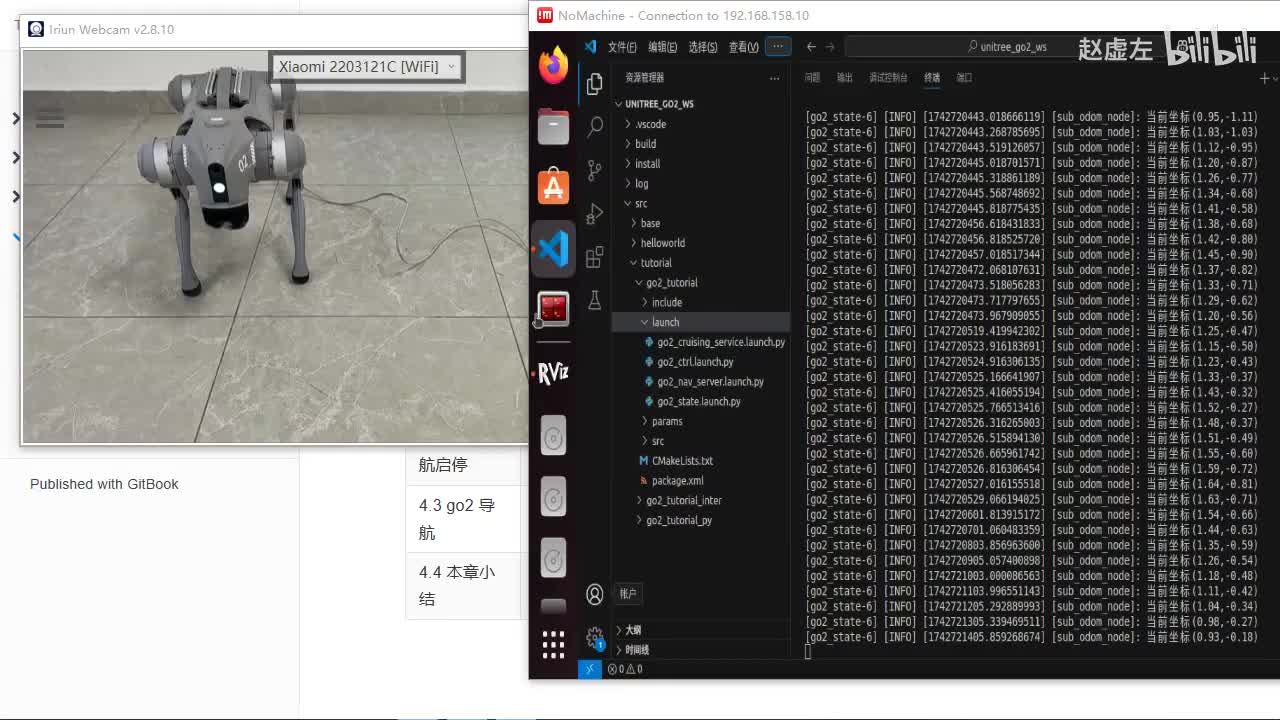Click the unitree_go2_ws search command box
The image size is (1280, 720).
click(1010, 47)
